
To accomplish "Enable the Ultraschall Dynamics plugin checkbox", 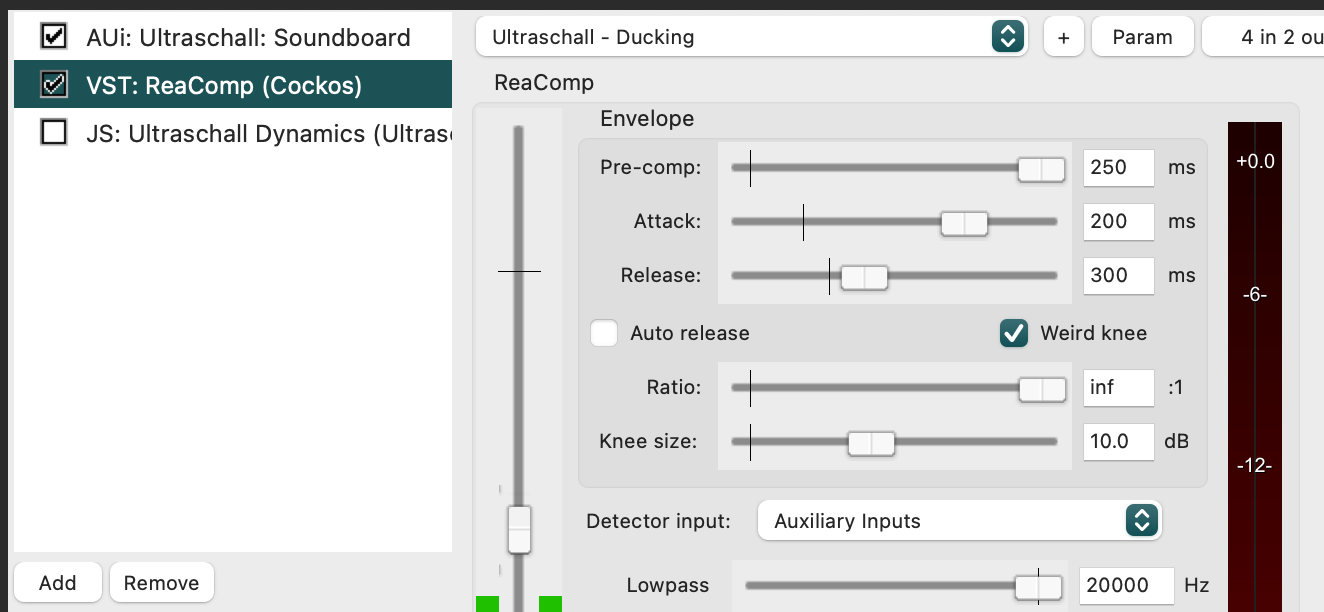I will [x=53, y=132].
